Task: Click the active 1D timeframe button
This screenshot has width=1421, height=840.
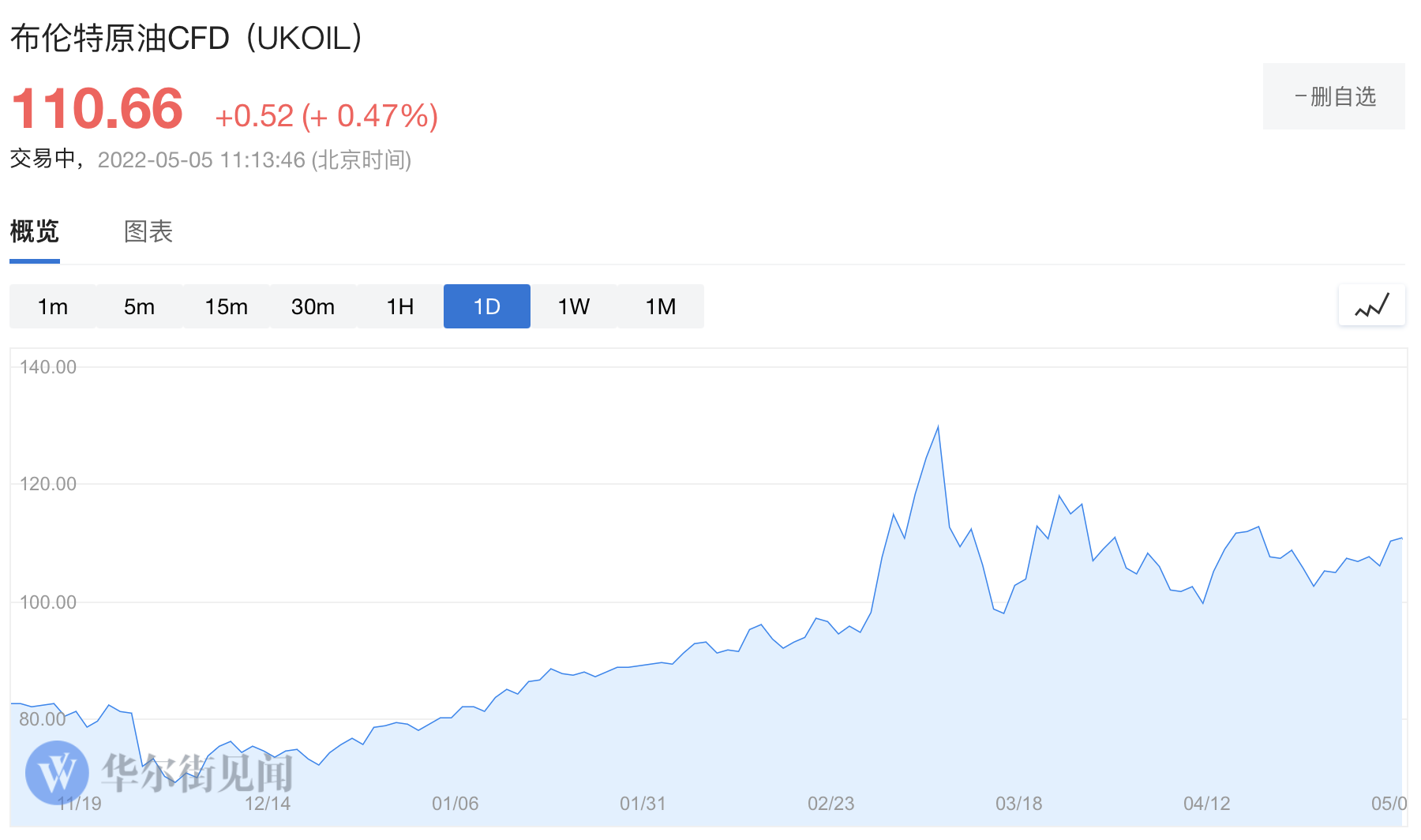Action: [486, 306]
